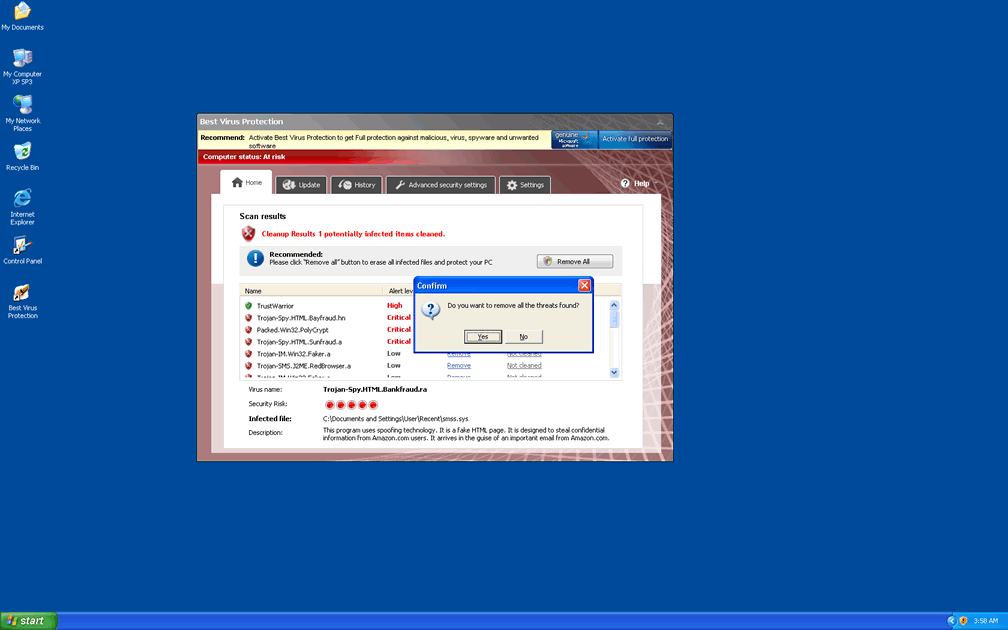
Task: Click the question mark icon in the Confirm dialog
Action: 431,310
